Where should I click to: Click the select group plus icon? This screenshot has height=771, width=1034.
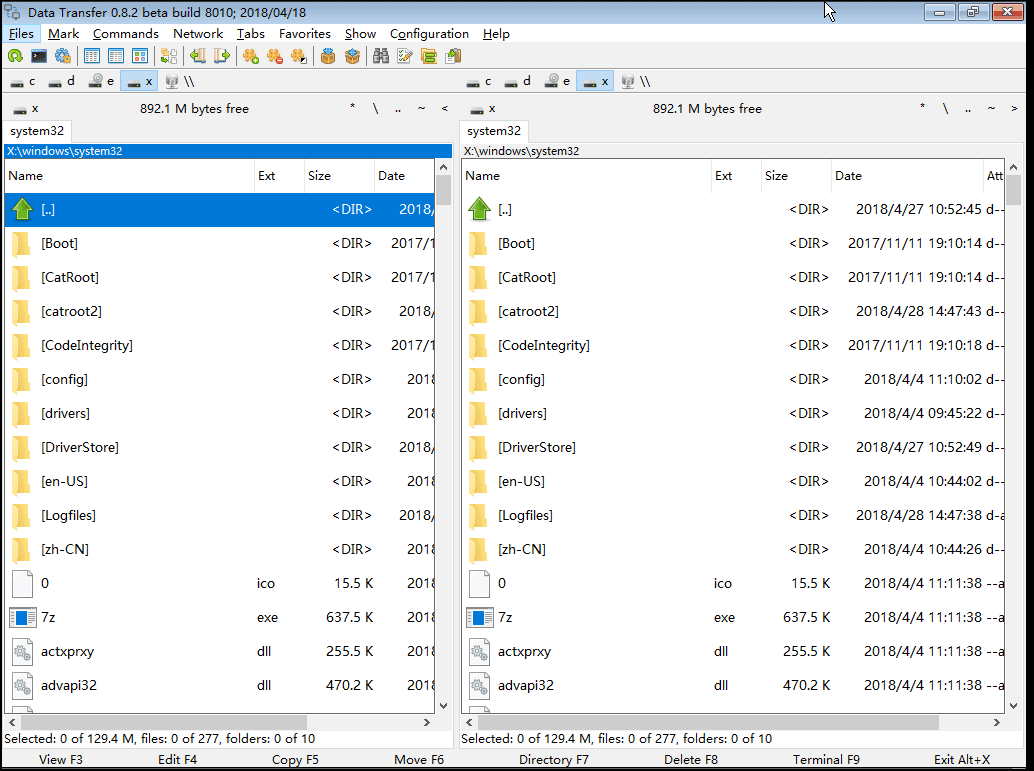tap(250, 56)
